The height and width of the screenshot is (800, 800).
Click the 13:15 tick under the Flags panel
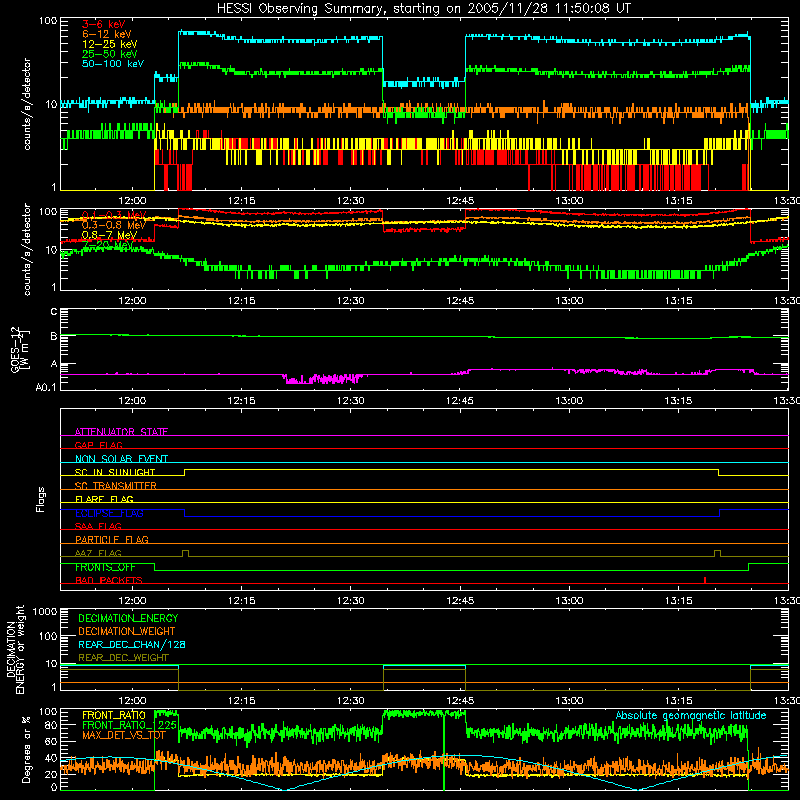(678, 601)
